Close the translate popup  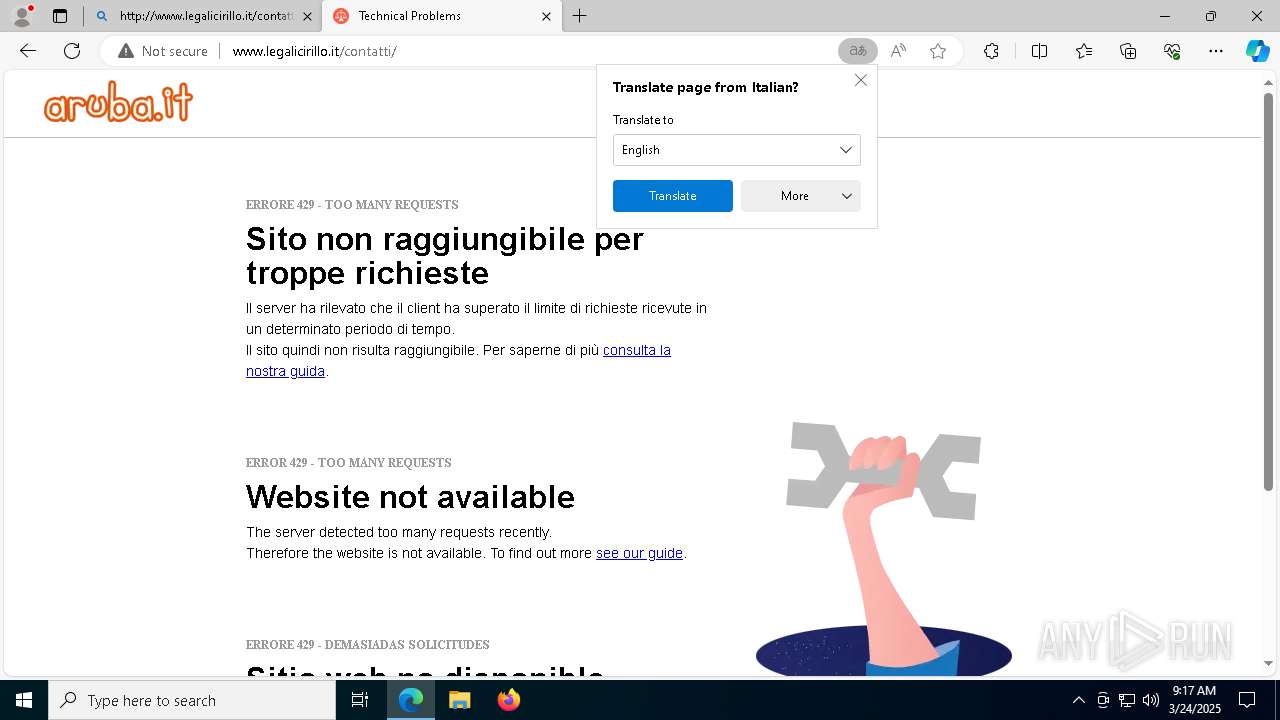coord(861,80)
